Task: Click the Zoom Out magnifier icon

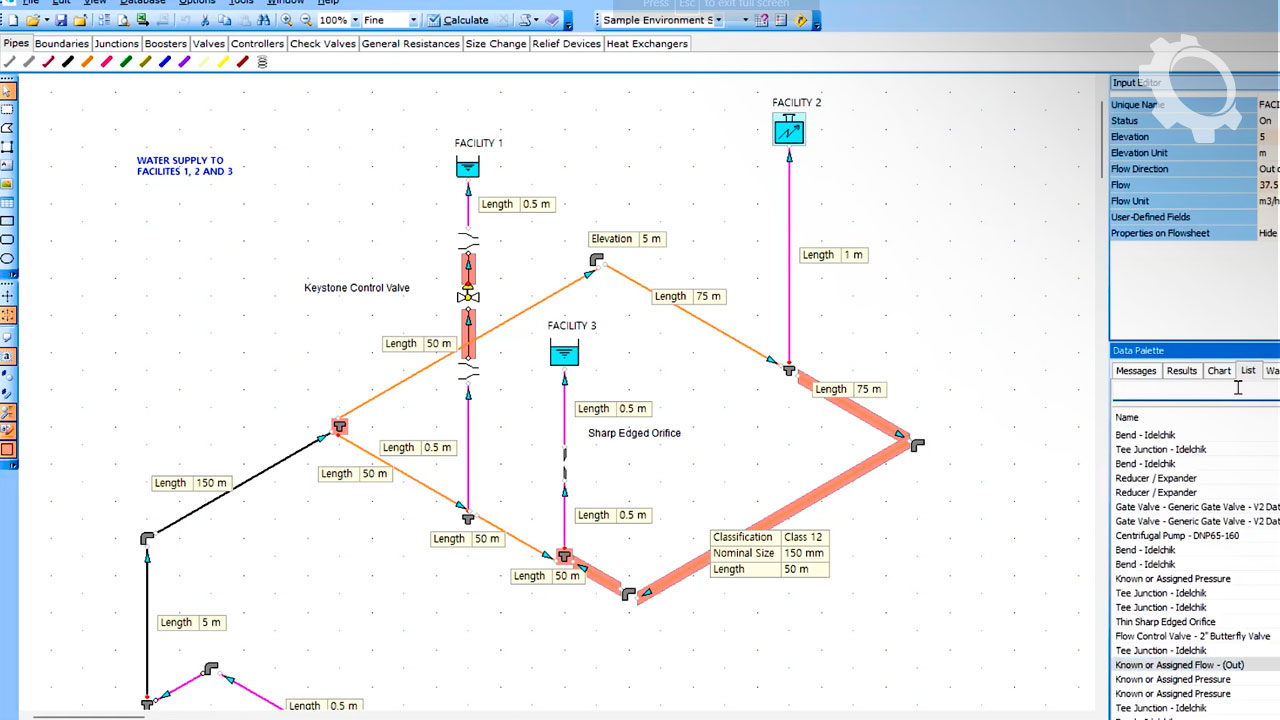Action: tap(306, 20)
